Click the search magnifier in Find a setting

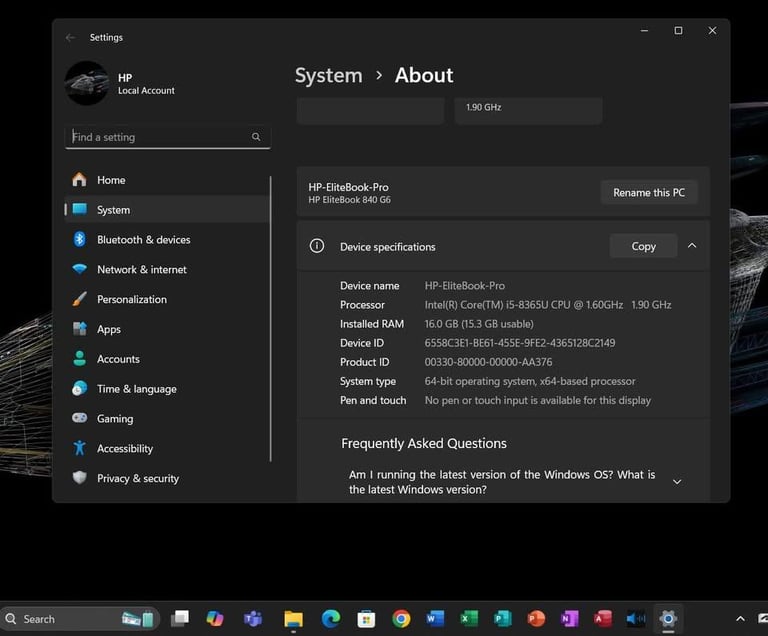pyautogui.click(x=256, y=137)
